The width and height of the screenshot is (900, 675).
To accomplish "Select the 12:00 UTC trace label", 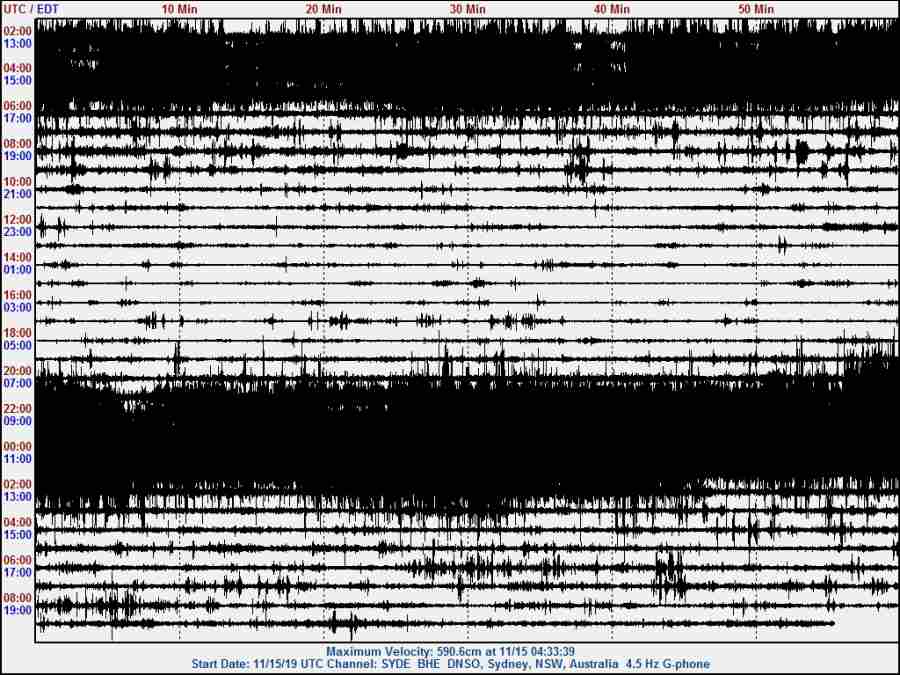I will pos(17,220).
